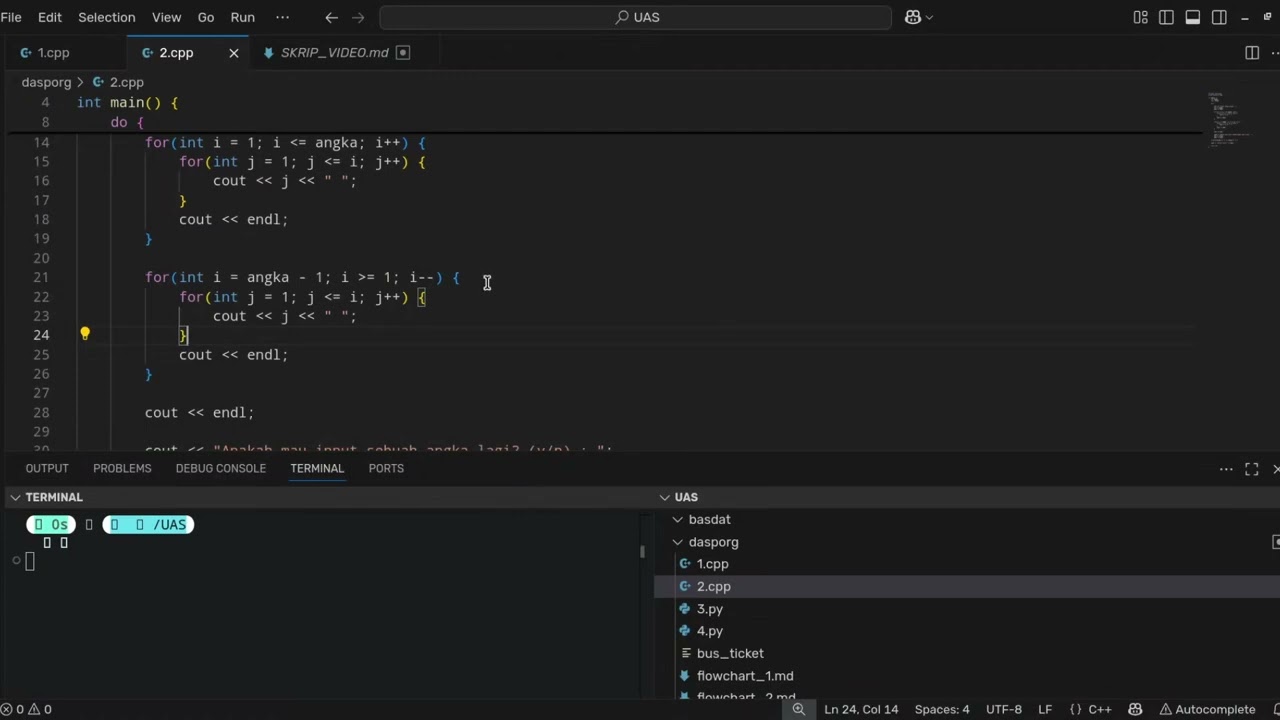The image size is (1280, 720).
Task: Go back with navigation arrow
Action: click(332, 17)
